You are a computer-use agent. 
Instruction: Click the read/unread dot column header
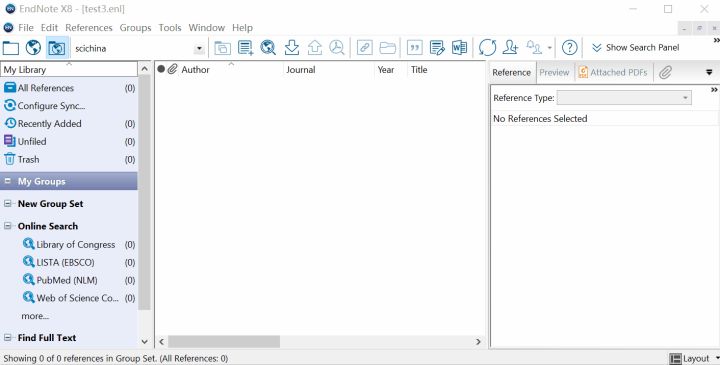tap(161, 69)
